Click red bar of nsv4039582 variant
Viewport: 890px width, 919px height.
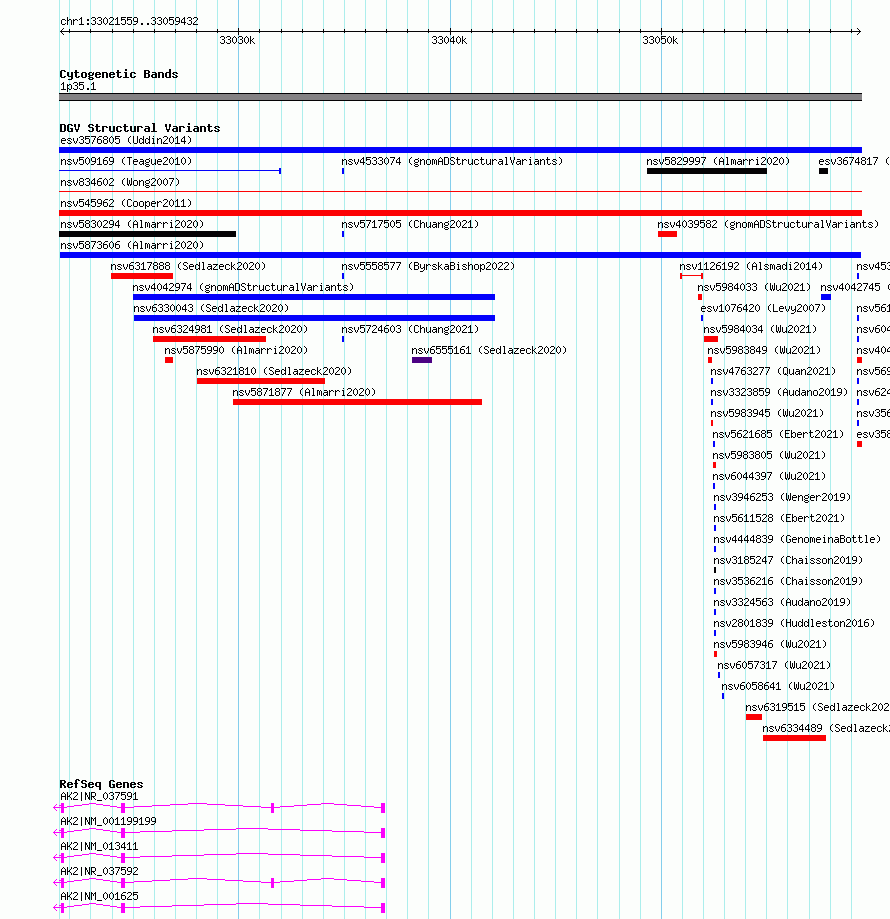(x=667, y=234)
